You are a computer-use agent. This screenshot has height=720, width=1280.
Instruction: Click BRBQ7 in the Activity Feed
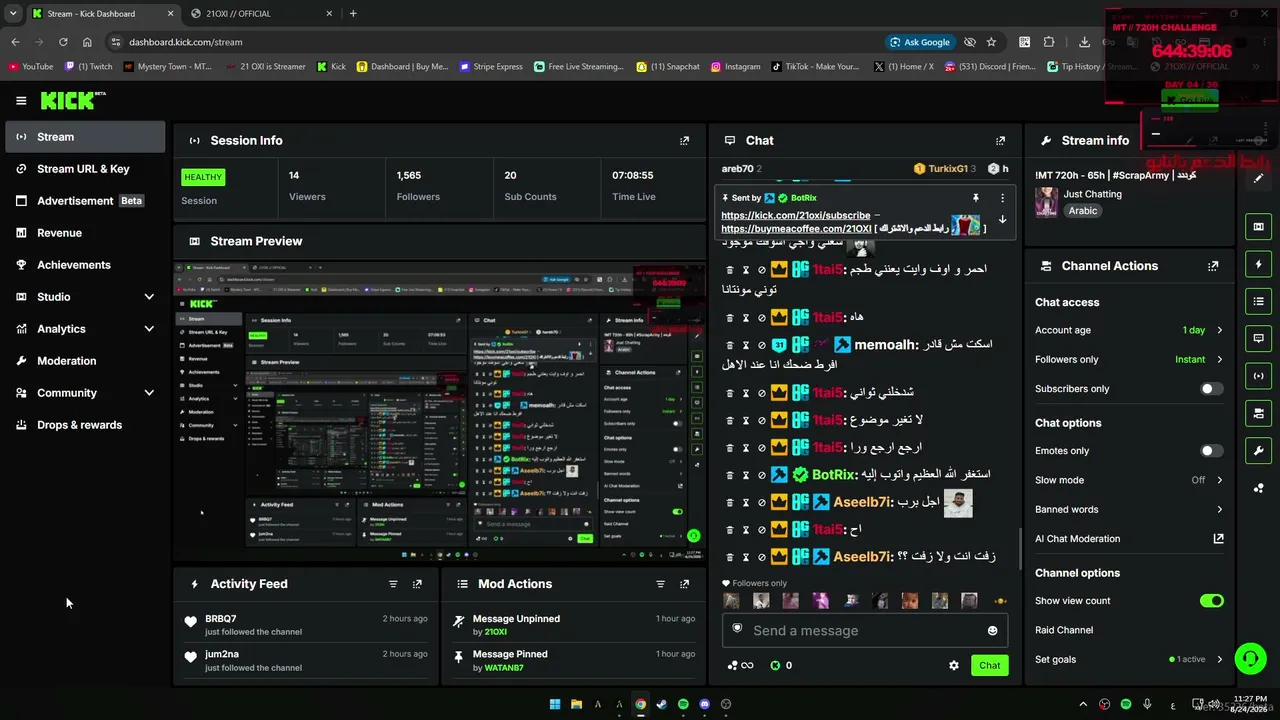(x=221, y=619)
